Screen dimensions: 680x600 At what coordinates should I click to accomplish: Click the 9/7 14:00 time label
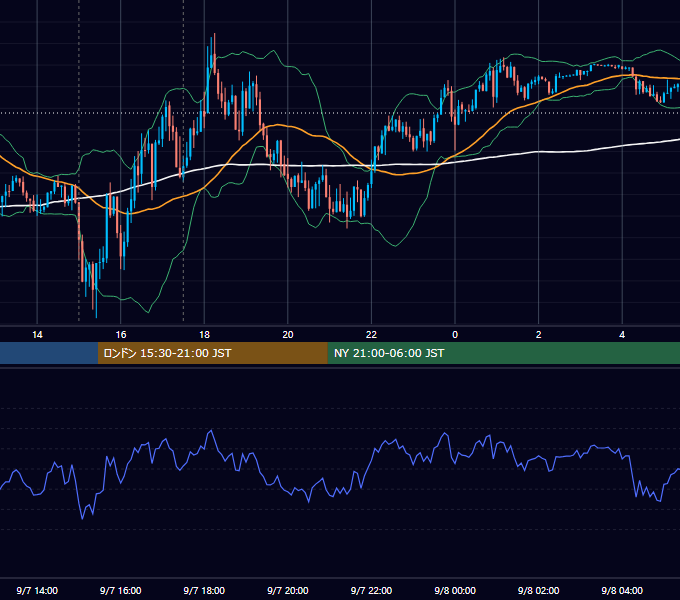click(x=37, y=591)
